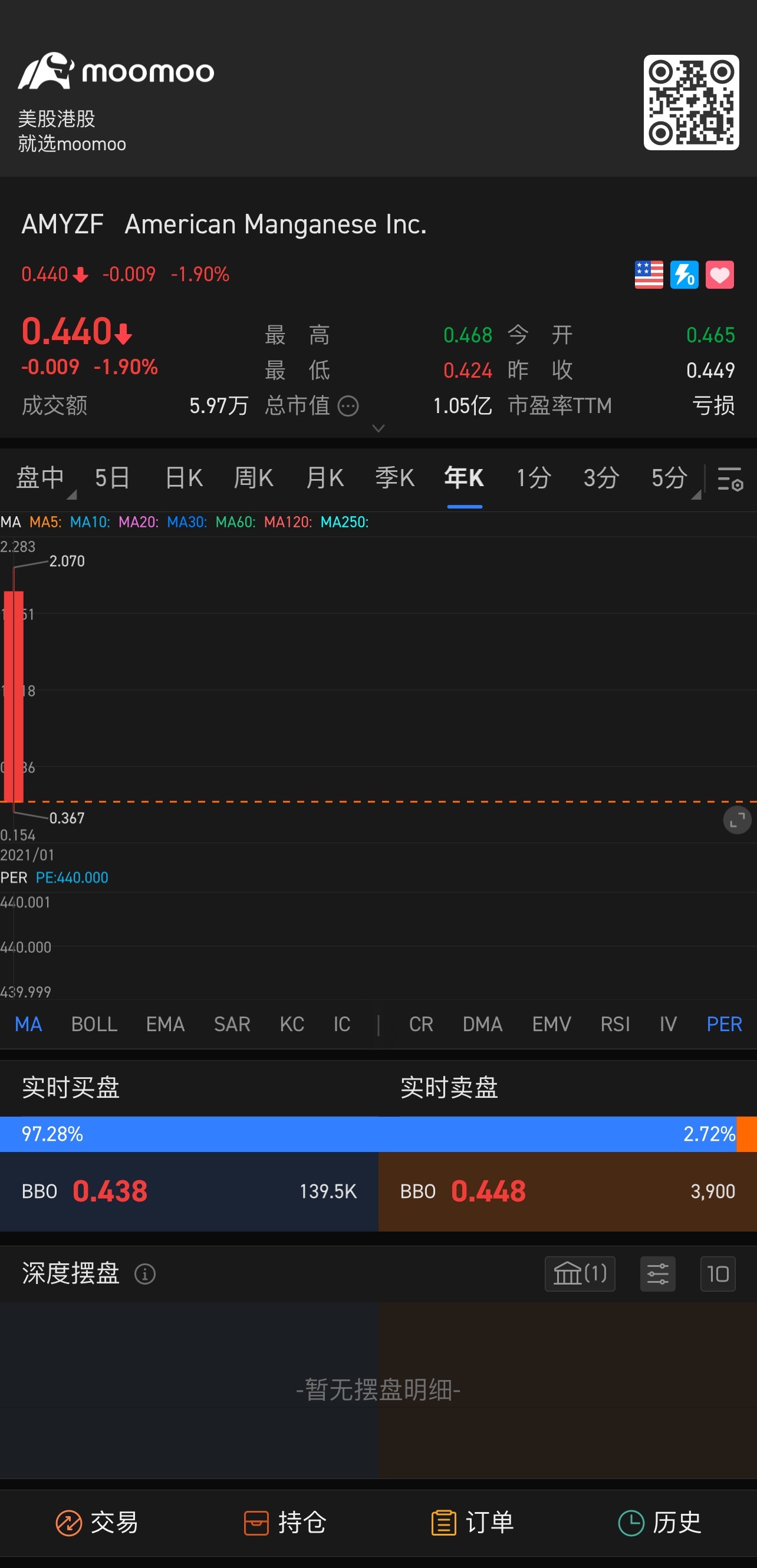This screenshot has height=1568, width=757.
Task: Tap the red yearly candlestick
Action: [14, 696]
